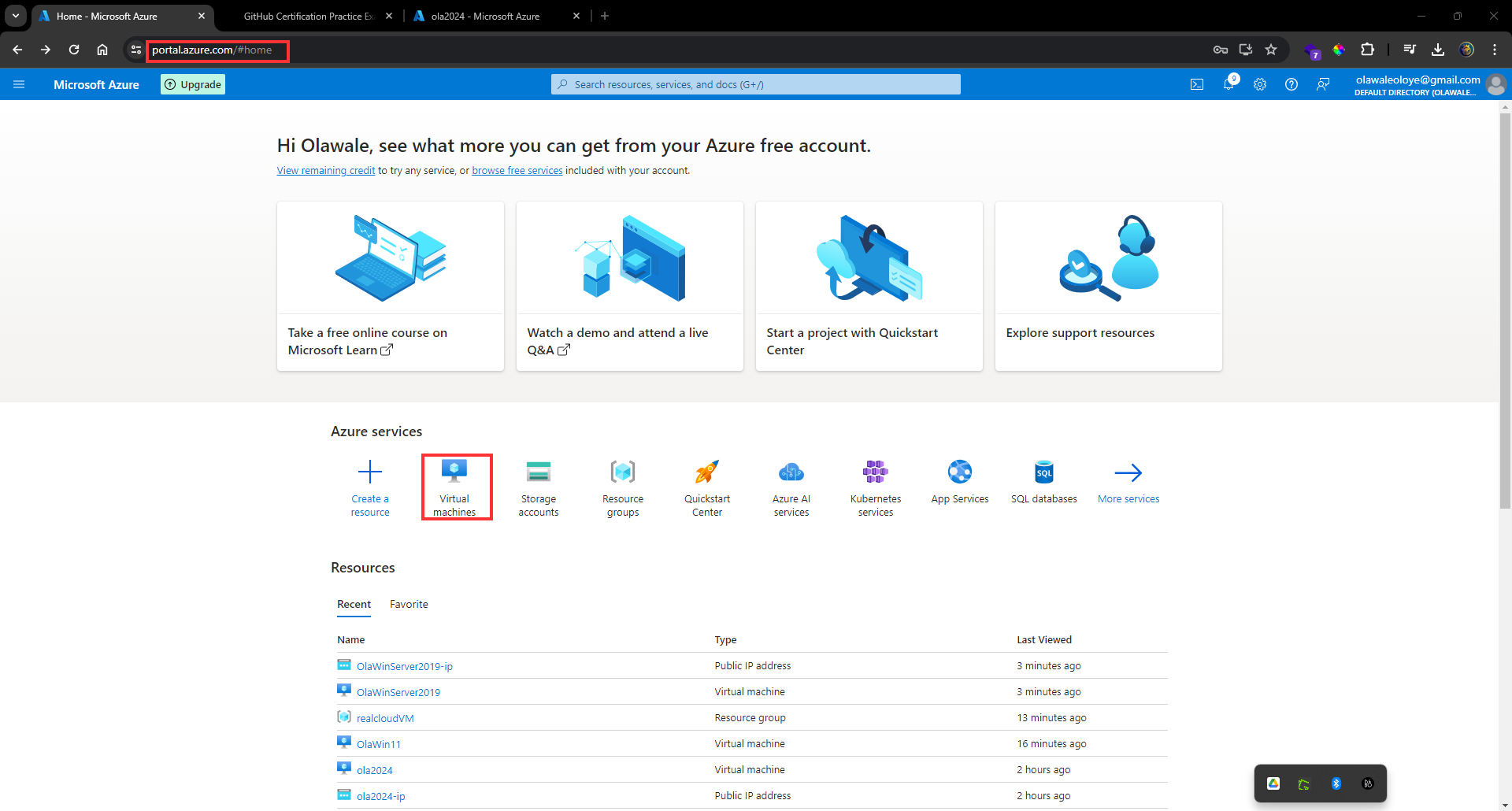The width and height of the screenshot is (1512, 811).
Task: Open browser extensions puzzle icon
Action: [x=1368, y=50]
